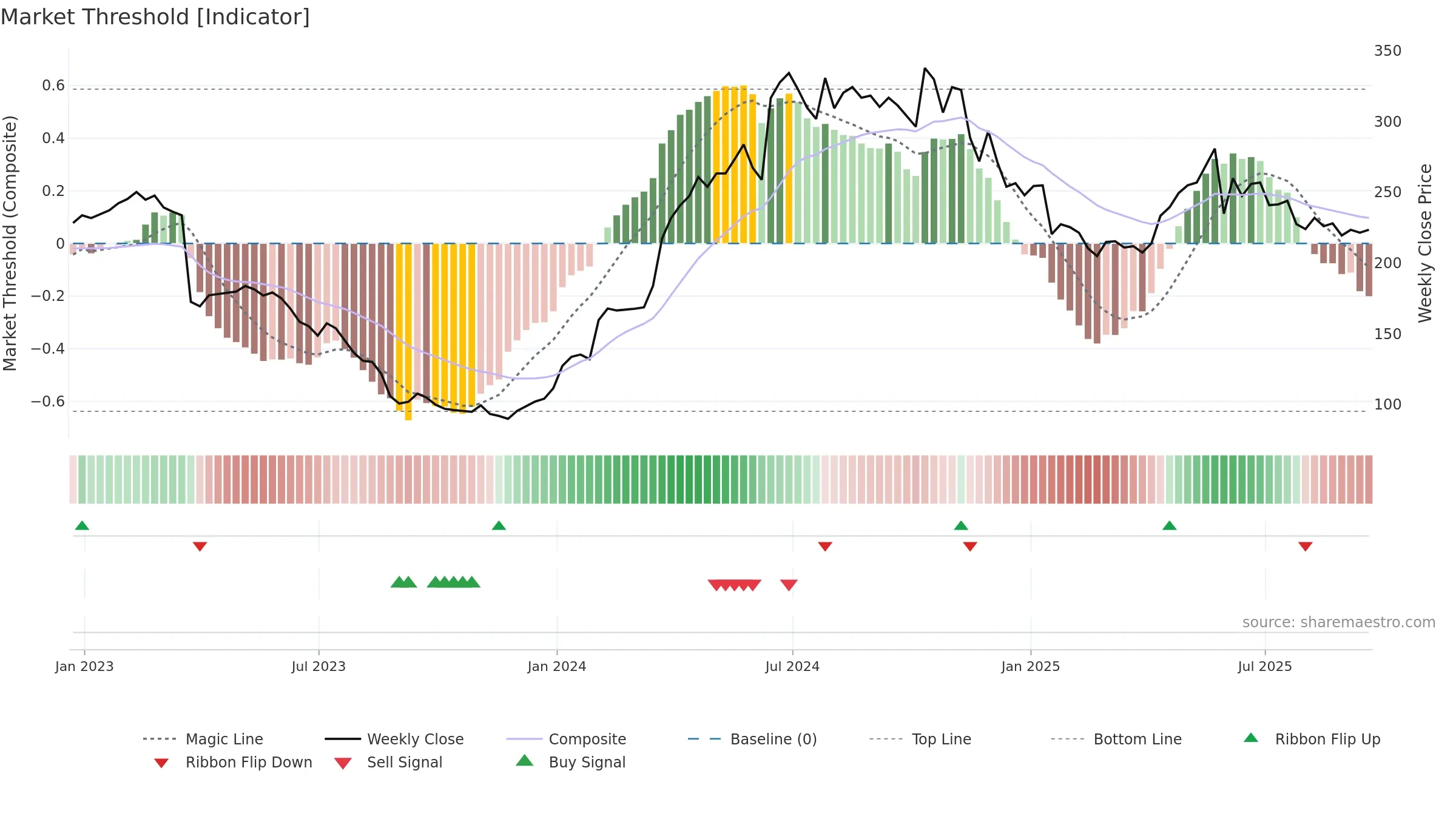The width and height of the screenshot is (1456, 819).
Task: Click the Market Threshold (Composite) axis title
Action: pyautogui.click(x=10, y=243)
